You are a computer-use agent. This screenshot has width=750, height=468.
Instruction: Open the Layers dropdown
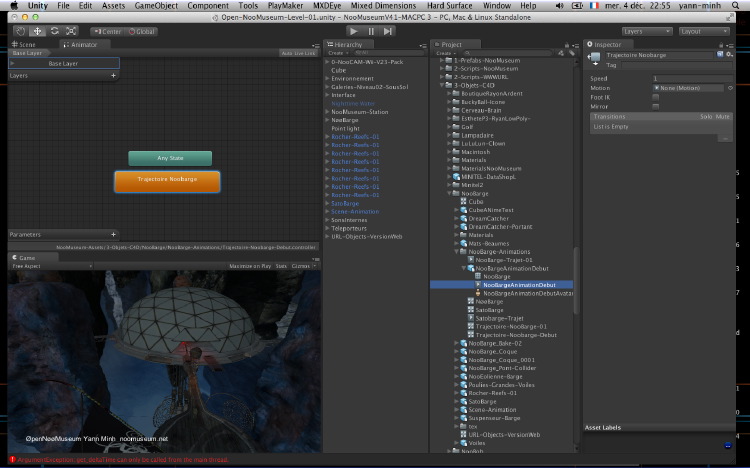[647, 31]
